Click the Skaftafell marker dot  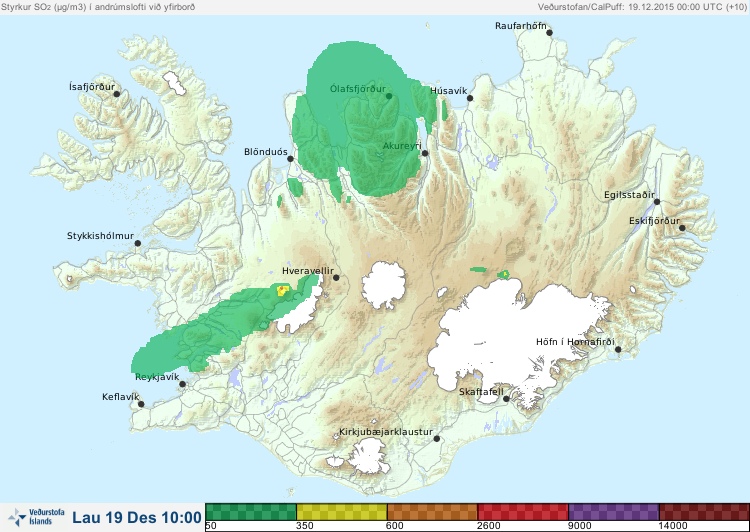[506, 399]
